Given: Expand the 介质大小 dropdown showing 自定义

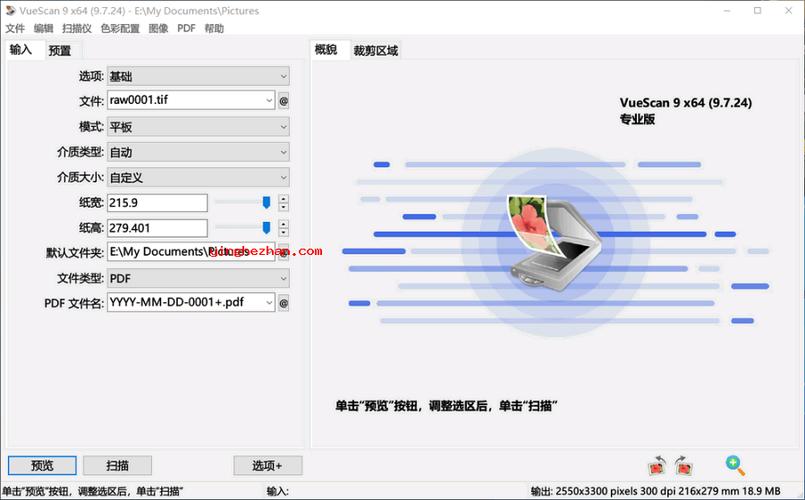Looking at the screenshot, I should (x=198, y=178).
